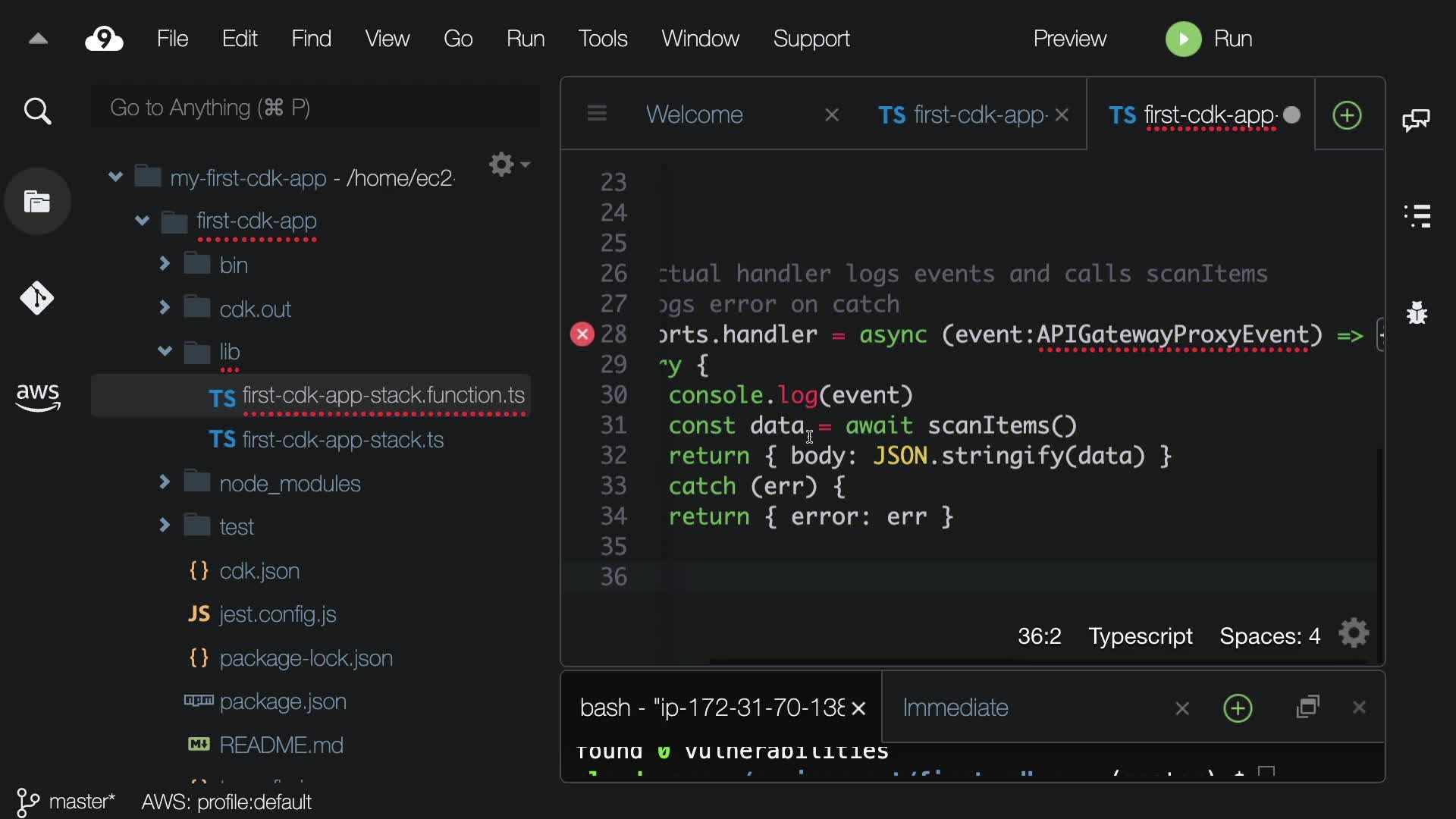Image resolution: width=1456 pixels, height=819 pixels.
Task: Open editor preferences gear in status bar
Action: click(1354, 633)
